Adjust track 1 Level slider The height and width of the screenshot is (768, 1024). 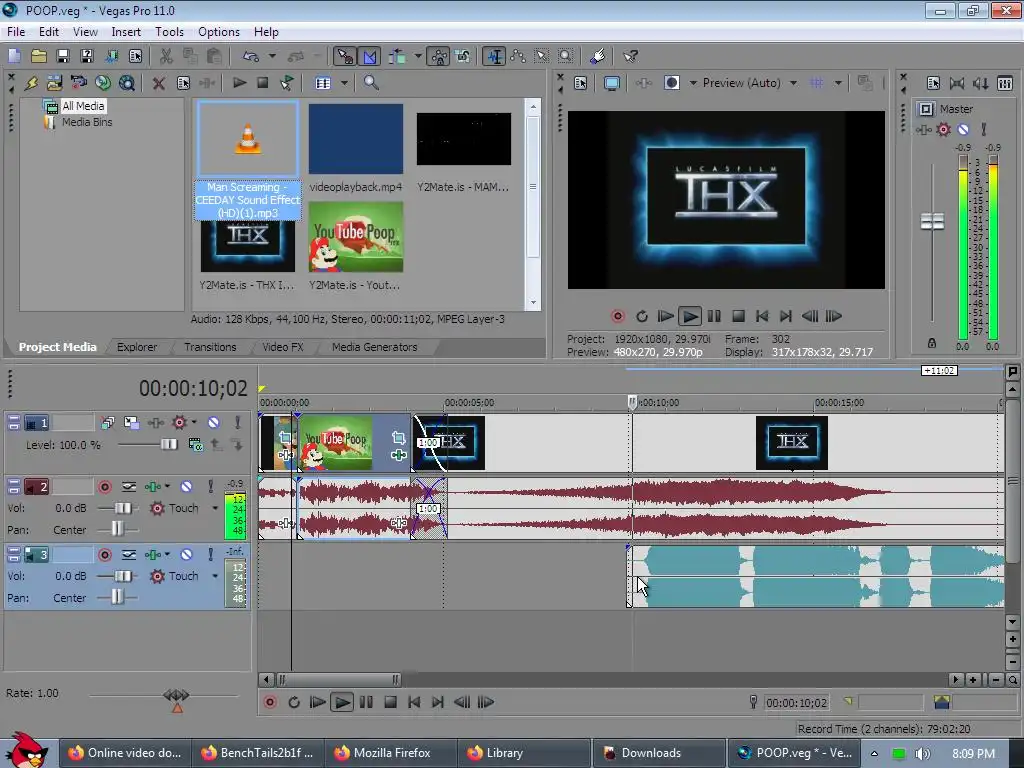click(x=168, y=445)
